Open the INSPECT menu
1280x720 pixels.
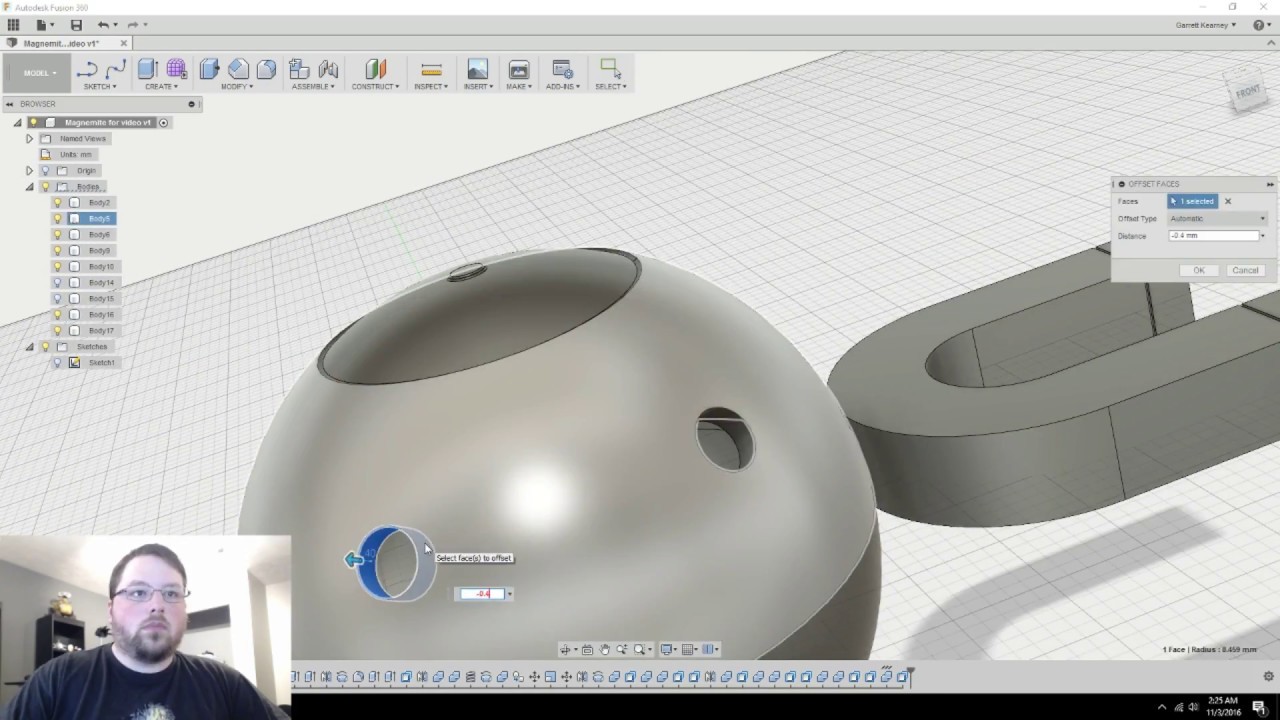pyautogui.click(x=431, y=87)
